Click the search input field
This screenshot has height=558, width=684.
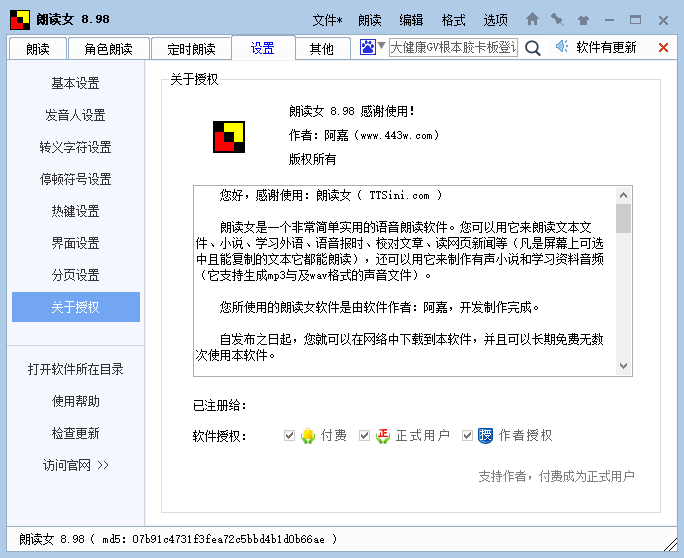453,47
